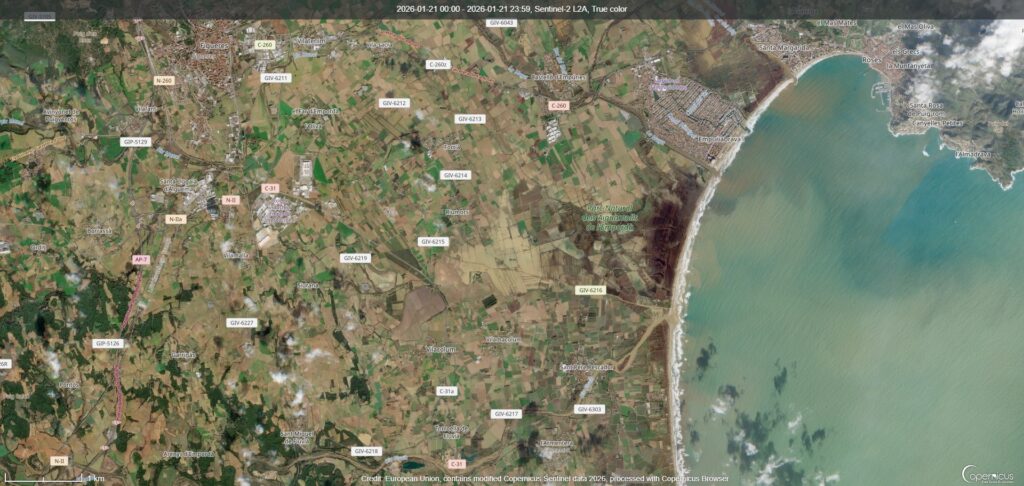Click the GIP-5126 road label

pos(108,343)
